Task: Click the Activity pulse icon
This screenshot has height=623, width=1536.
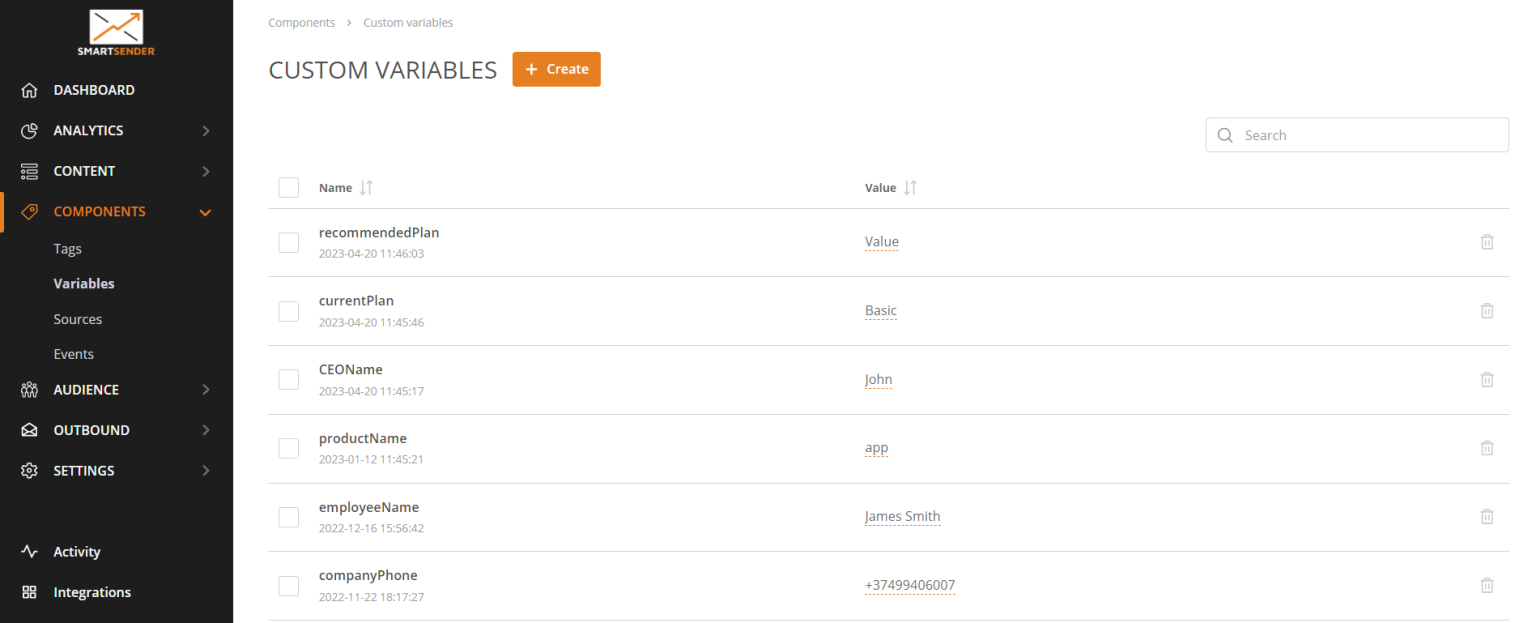Action: (29, 552)
